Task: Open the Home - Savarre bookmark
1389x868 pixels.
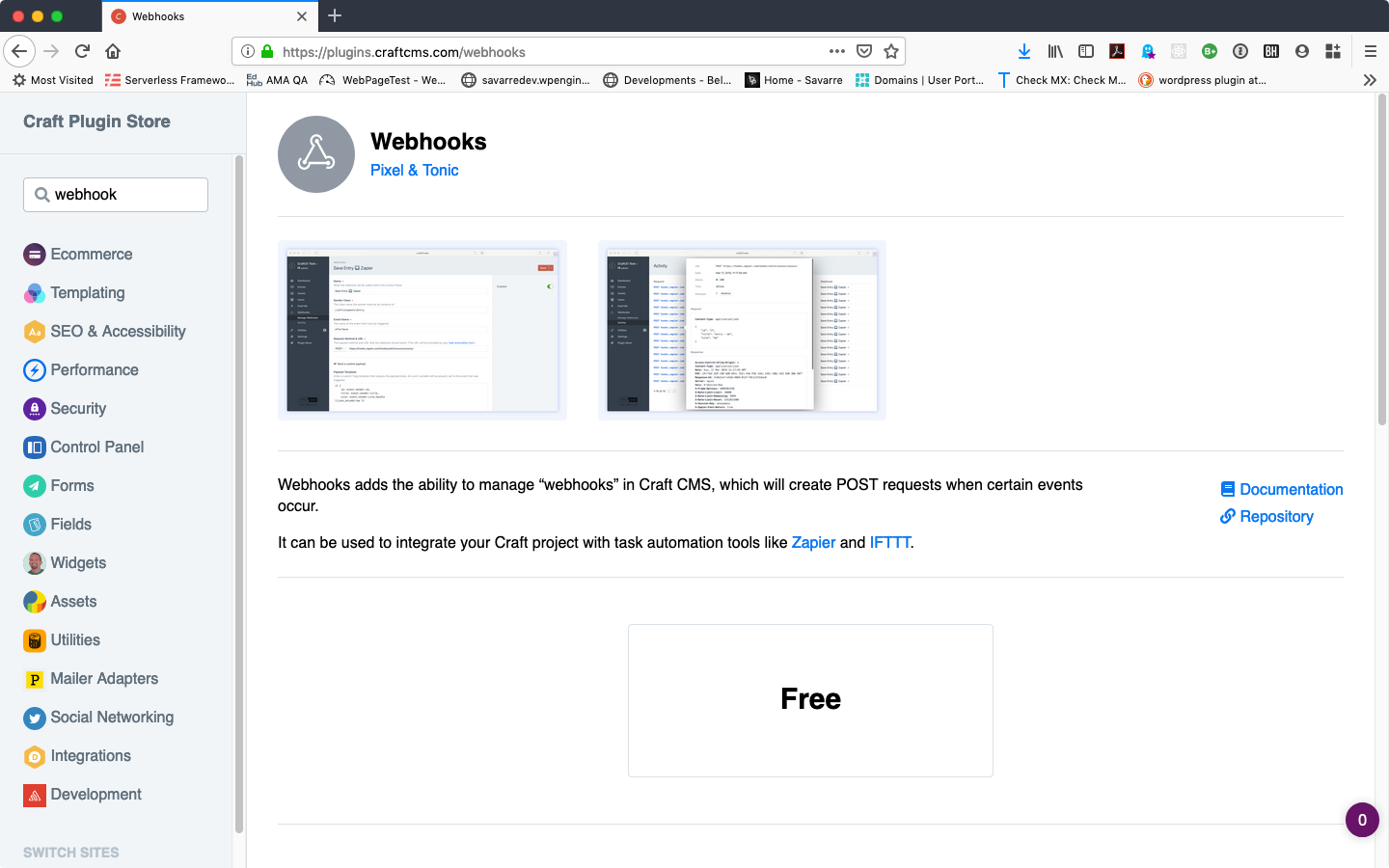Action: click(794, 80)
